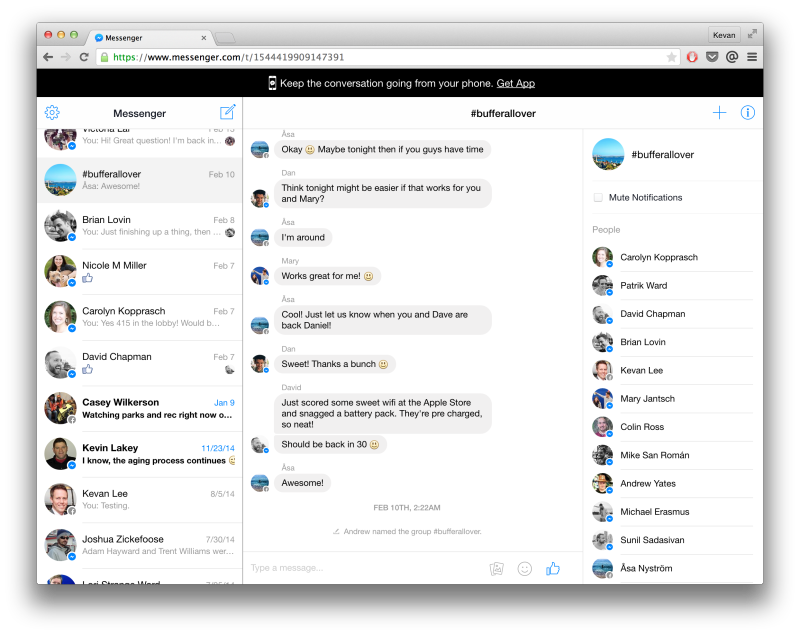Viewport: 800px width, 635px height.
Task: Add people using the plus icon
Action: point(719,112)
